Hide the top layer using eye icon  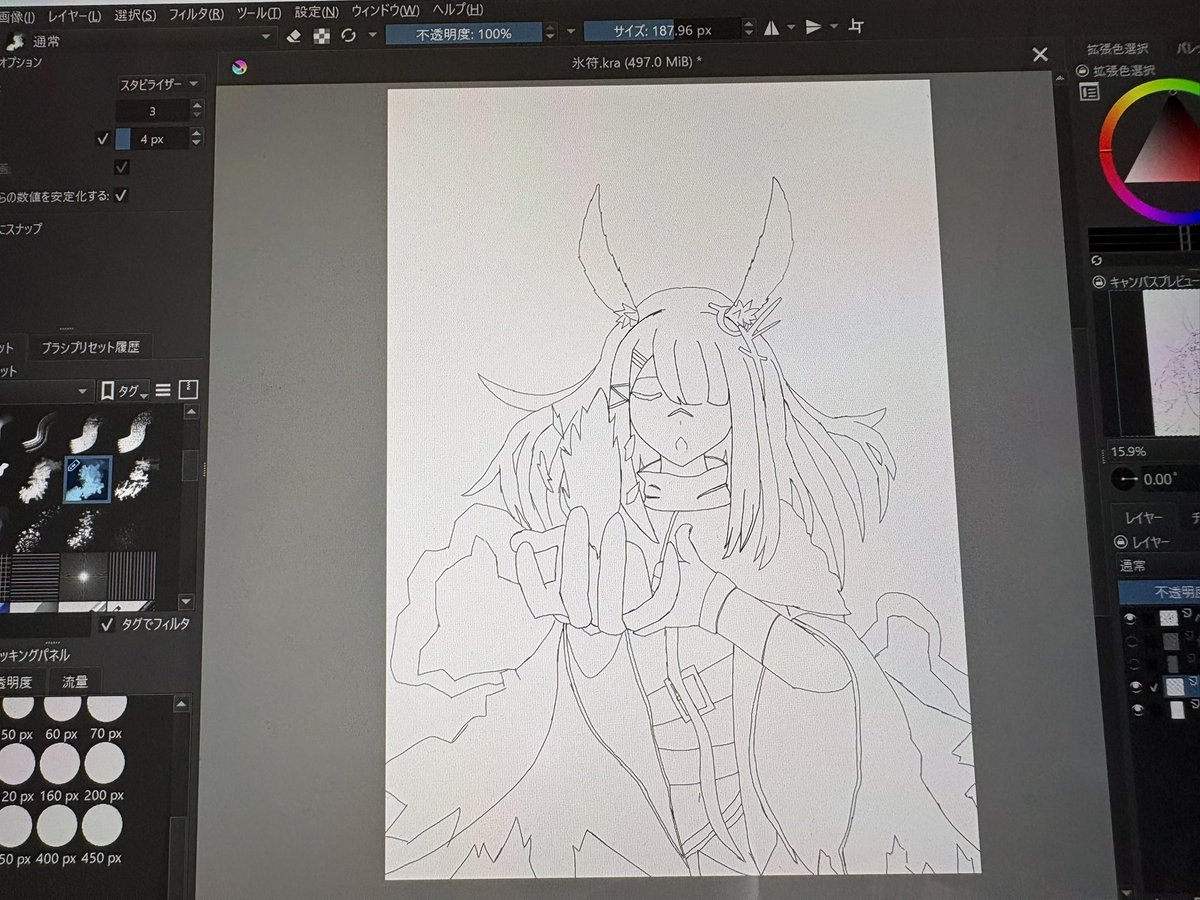pos(1130,619)
